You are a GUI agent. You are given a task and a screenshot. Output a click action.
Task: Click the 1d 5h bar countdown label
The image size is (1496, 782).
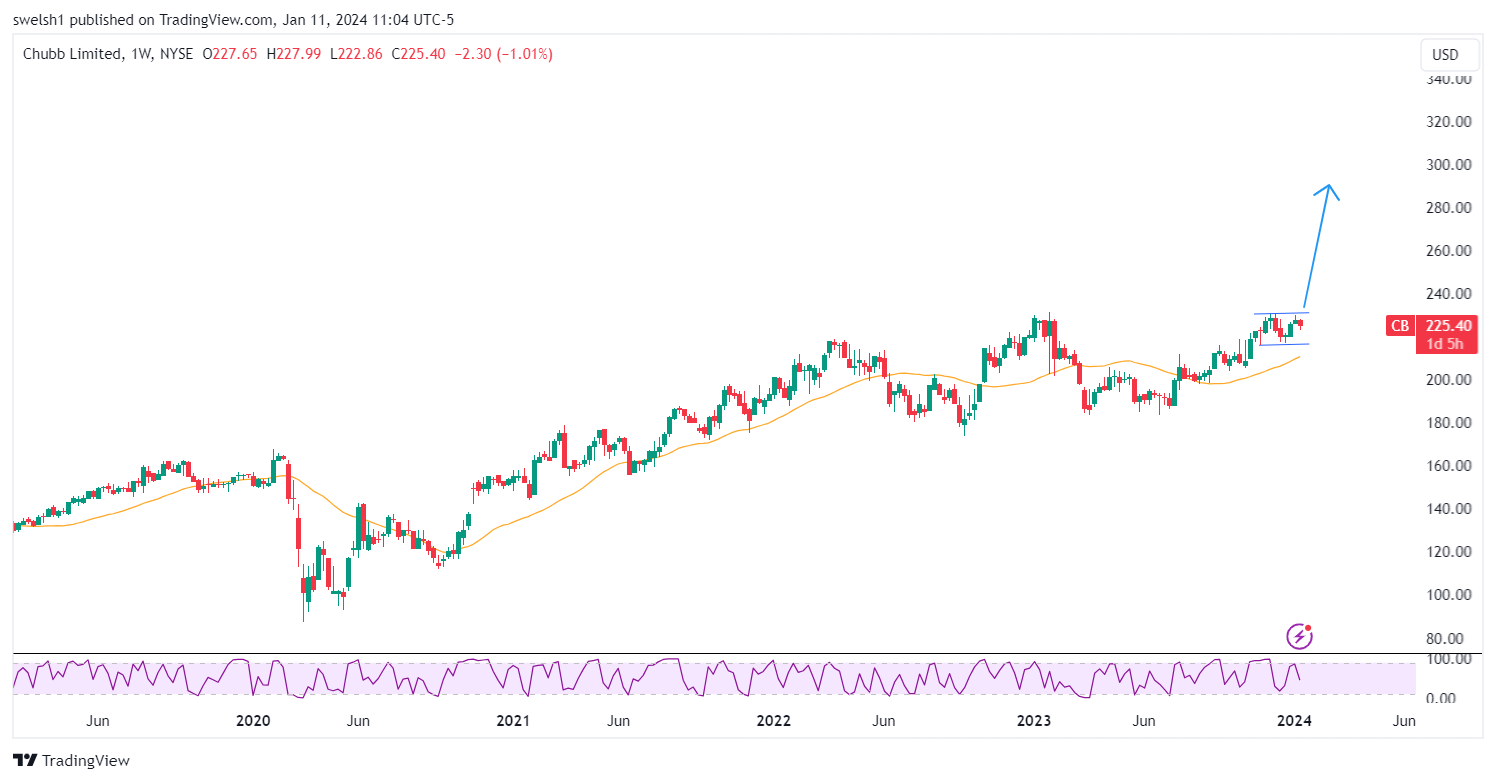(x=1446, y=344)
